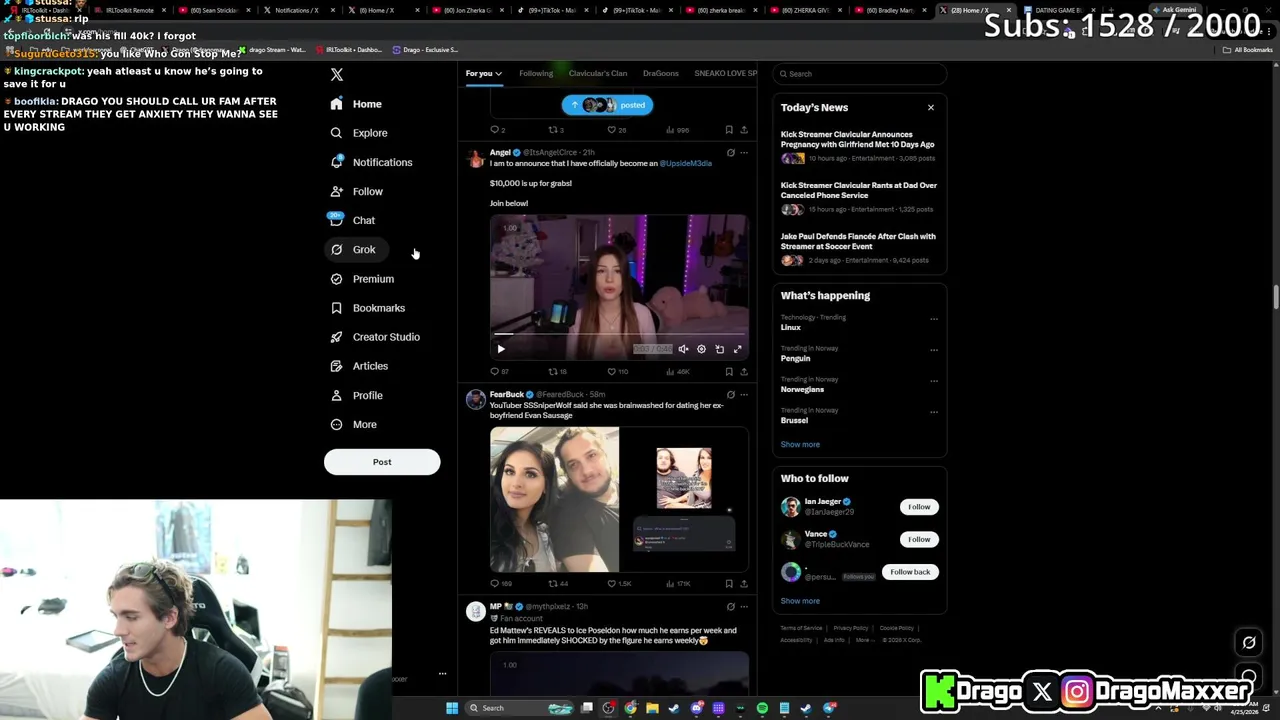Screen dimensions: 1280x720
Task: Open options for Norwegians trending topic
Action: 934,381
